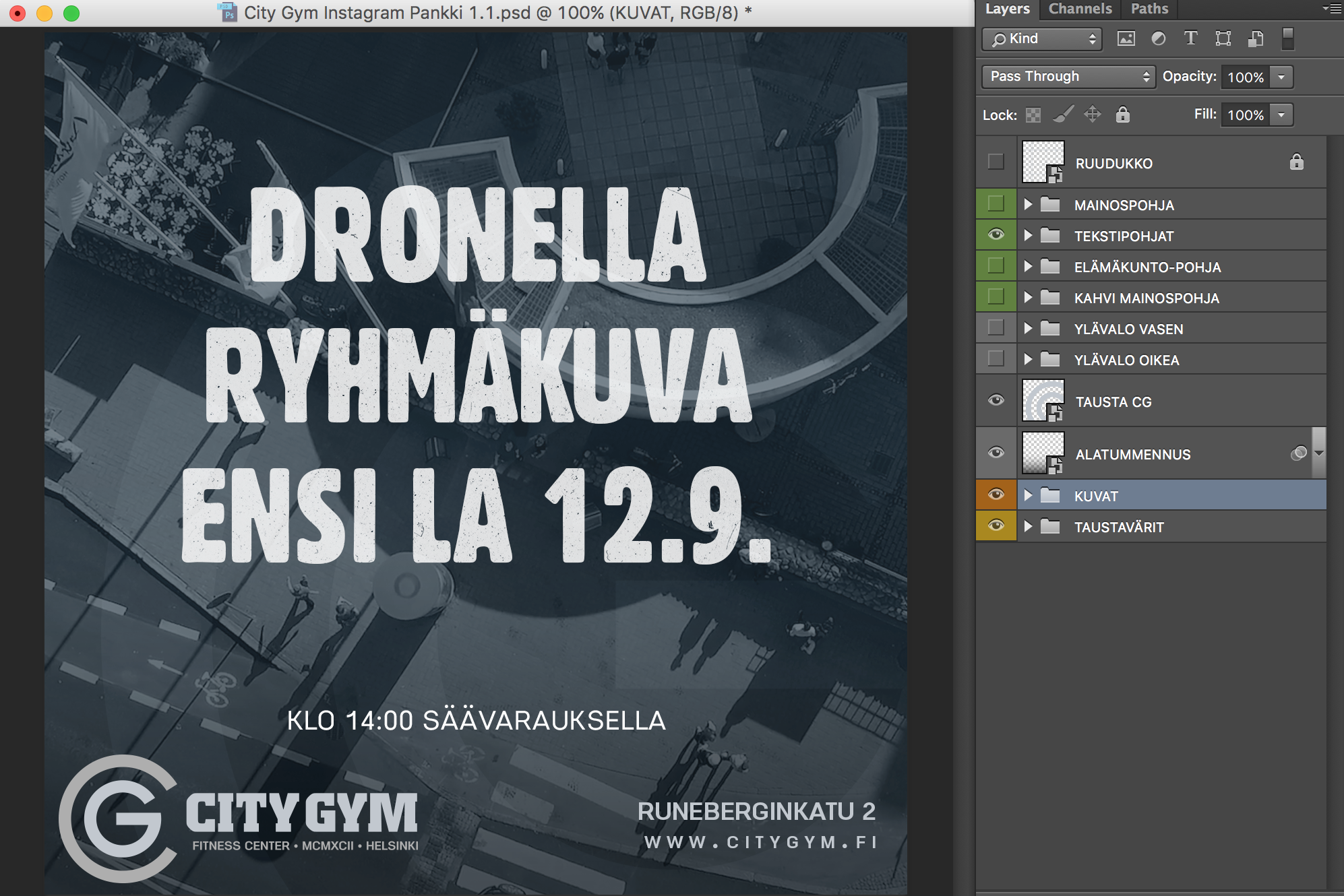Filter layers by shape layer icon
The height and width of the screenshot is (896, 1344).
pyautogui.click(x=1223, y=38)
